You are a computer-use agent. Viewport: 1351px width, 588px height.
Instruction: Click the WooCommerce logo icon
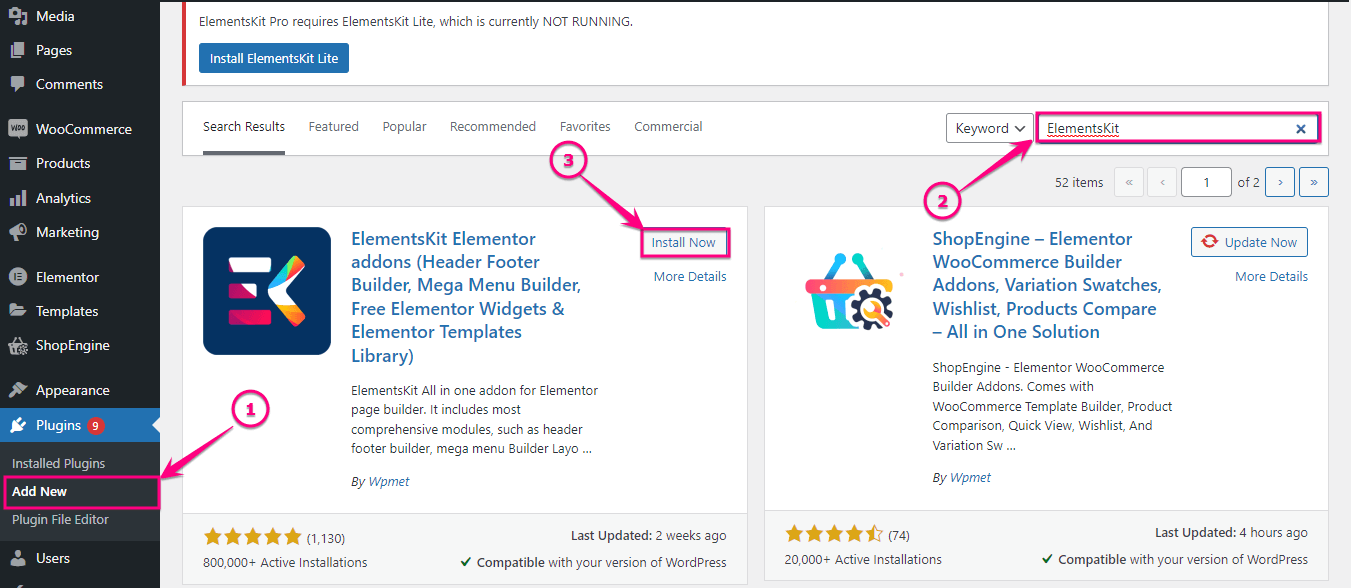(18, 129)
